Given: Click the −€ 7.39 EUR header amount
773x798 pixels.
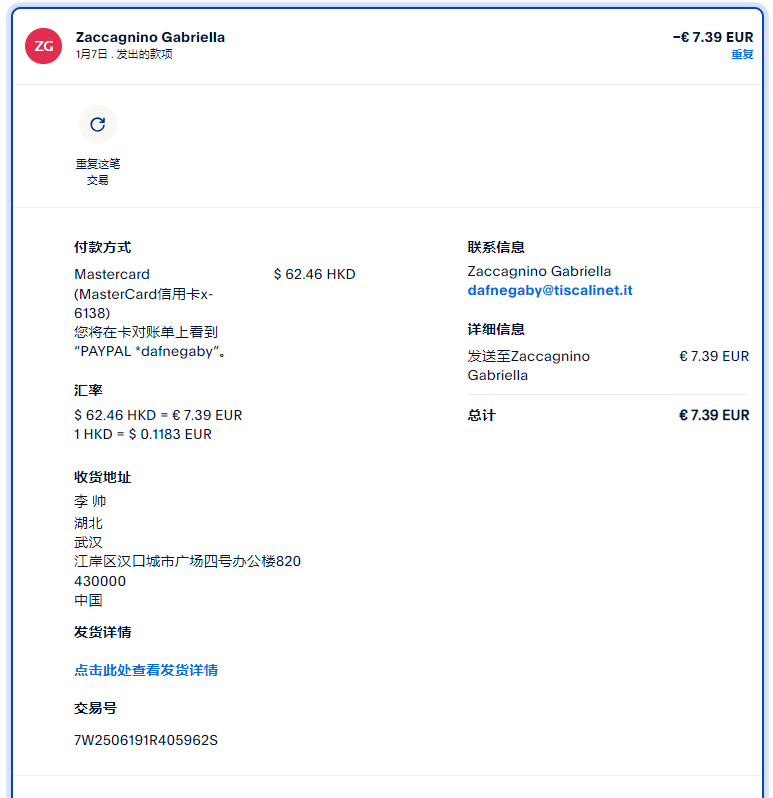Looking at the screenshot, I should point(712,37).
